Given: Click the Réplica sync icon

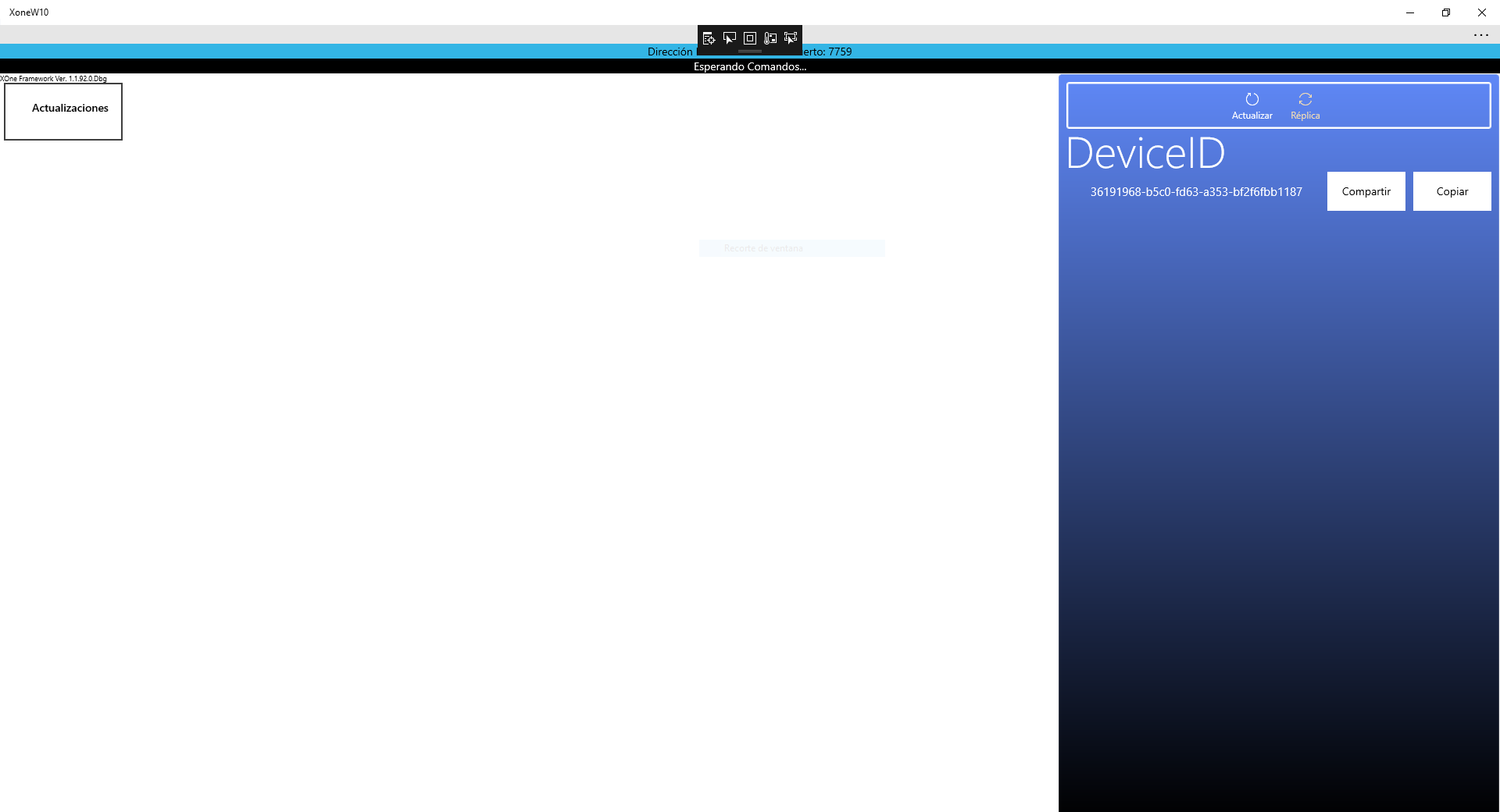Looking at the screenshot, I should [1305, 99].
